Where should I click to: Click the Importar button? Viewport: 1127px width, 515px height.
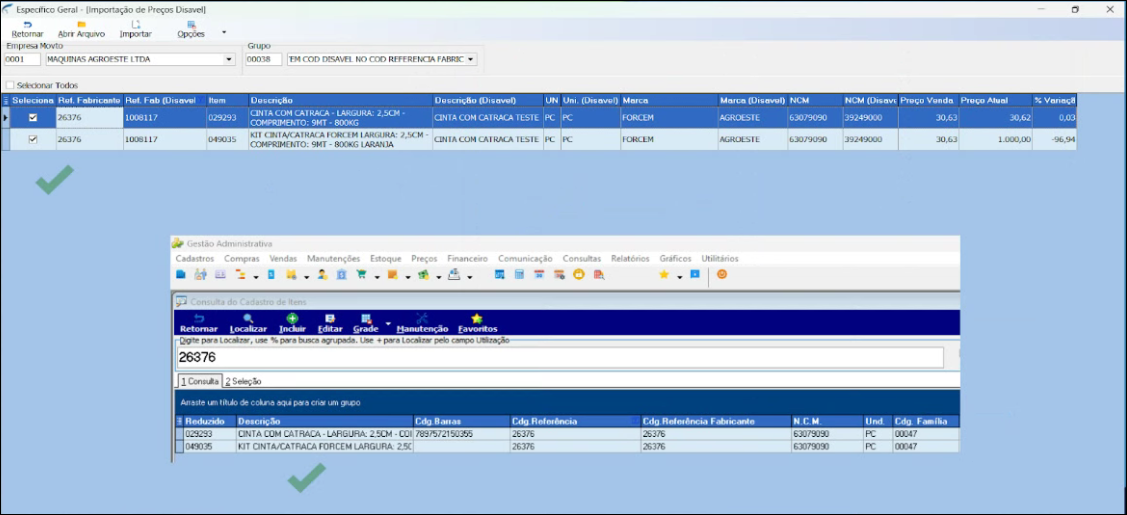[136, 29]
